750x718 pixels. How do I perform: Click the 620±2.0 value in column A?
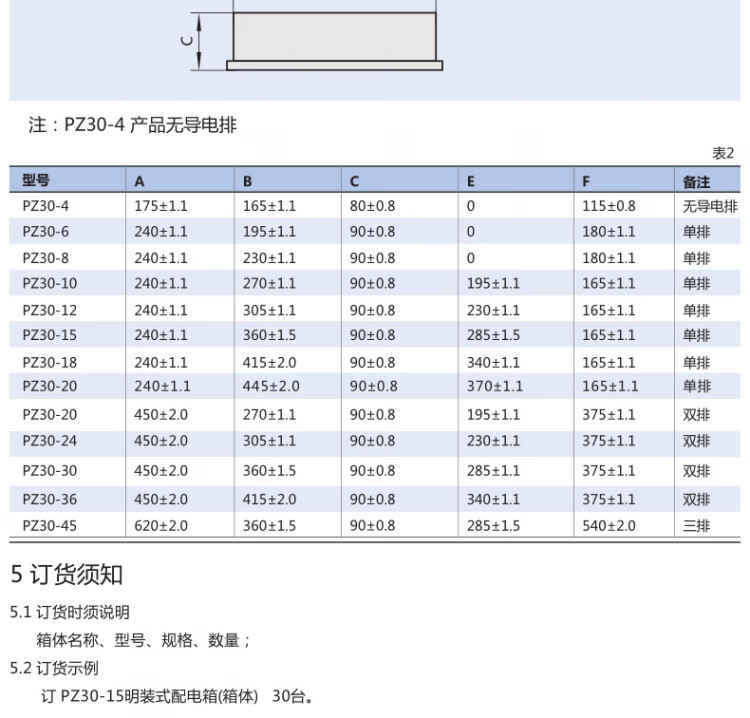[x=161, y=525]
